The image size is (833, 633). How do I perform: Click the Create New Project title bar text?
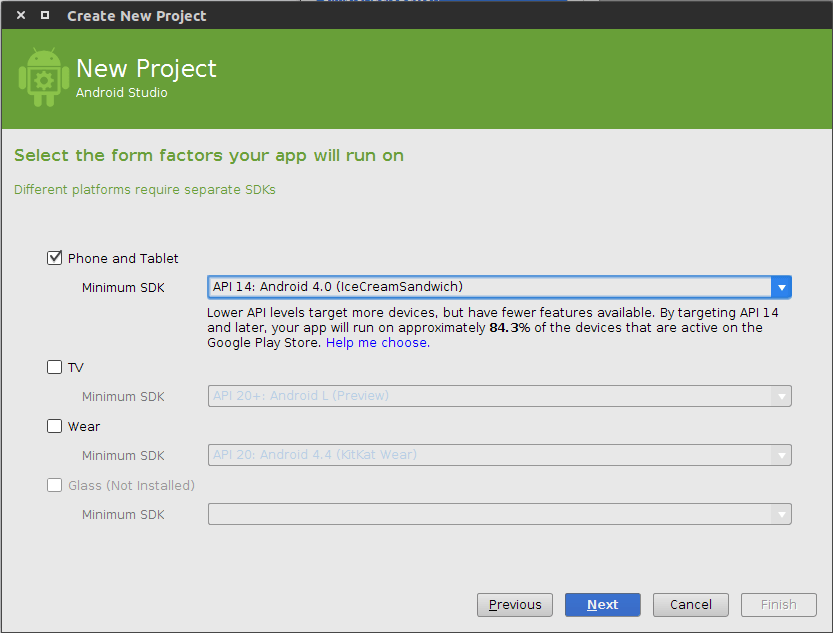click(137, 16)
